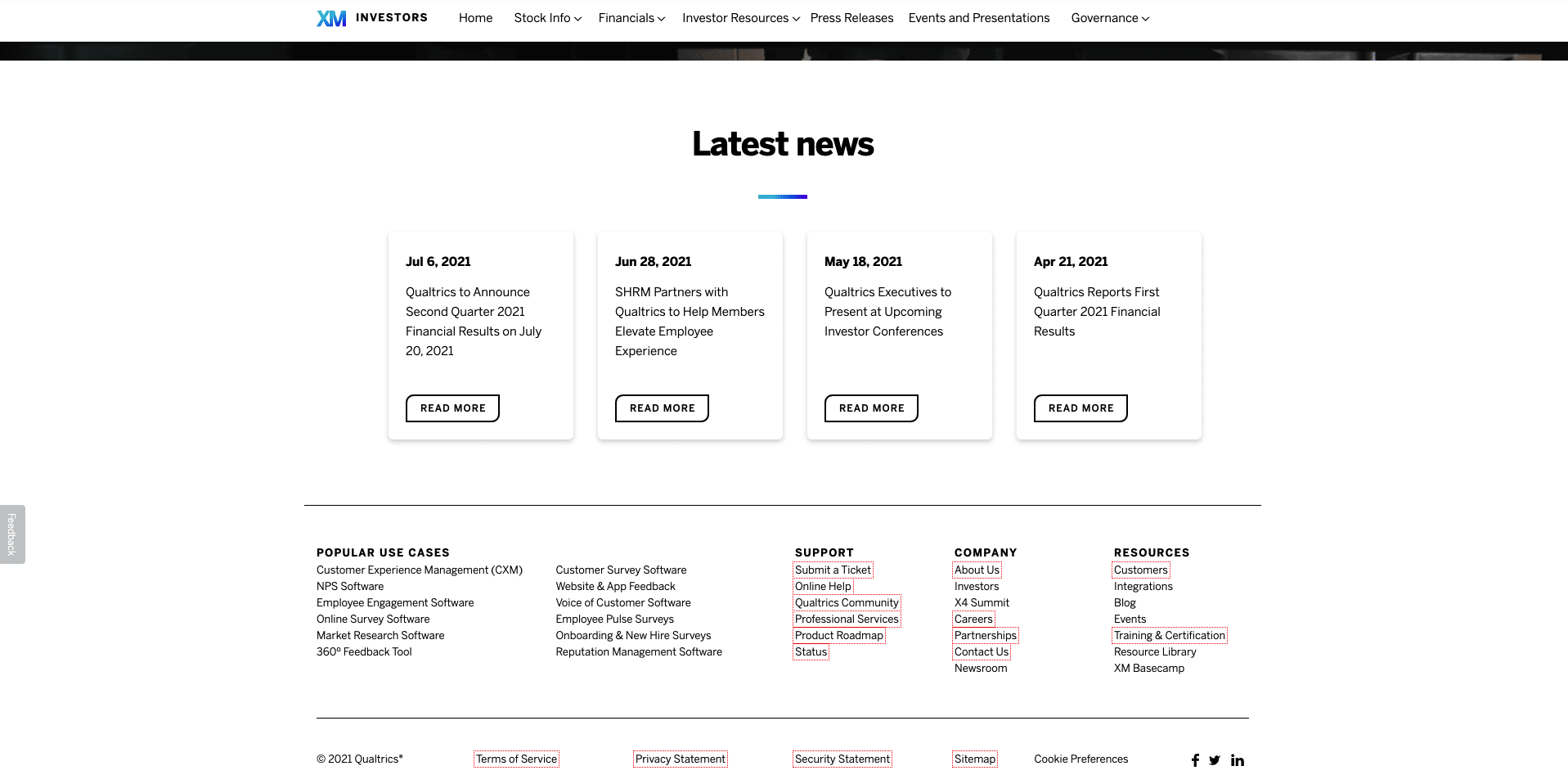Open Contact Us link
The height and width of the screenshot is (784, 1568).
click(982, 652)
